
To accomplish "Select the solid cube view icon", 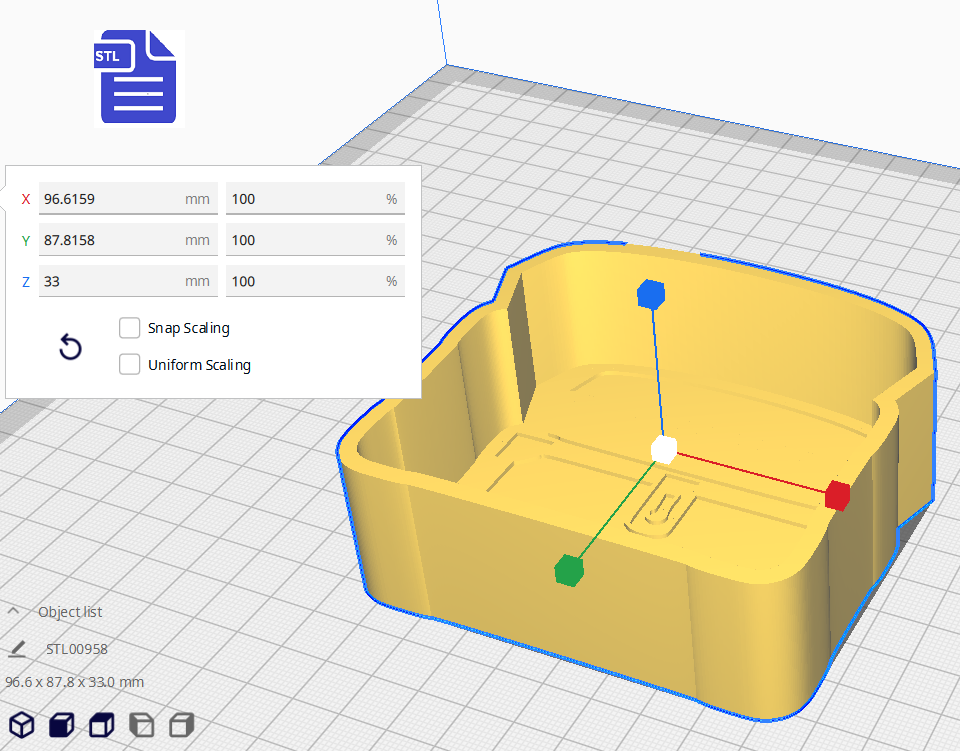I will pyautogui.click(x=61, y=725).
